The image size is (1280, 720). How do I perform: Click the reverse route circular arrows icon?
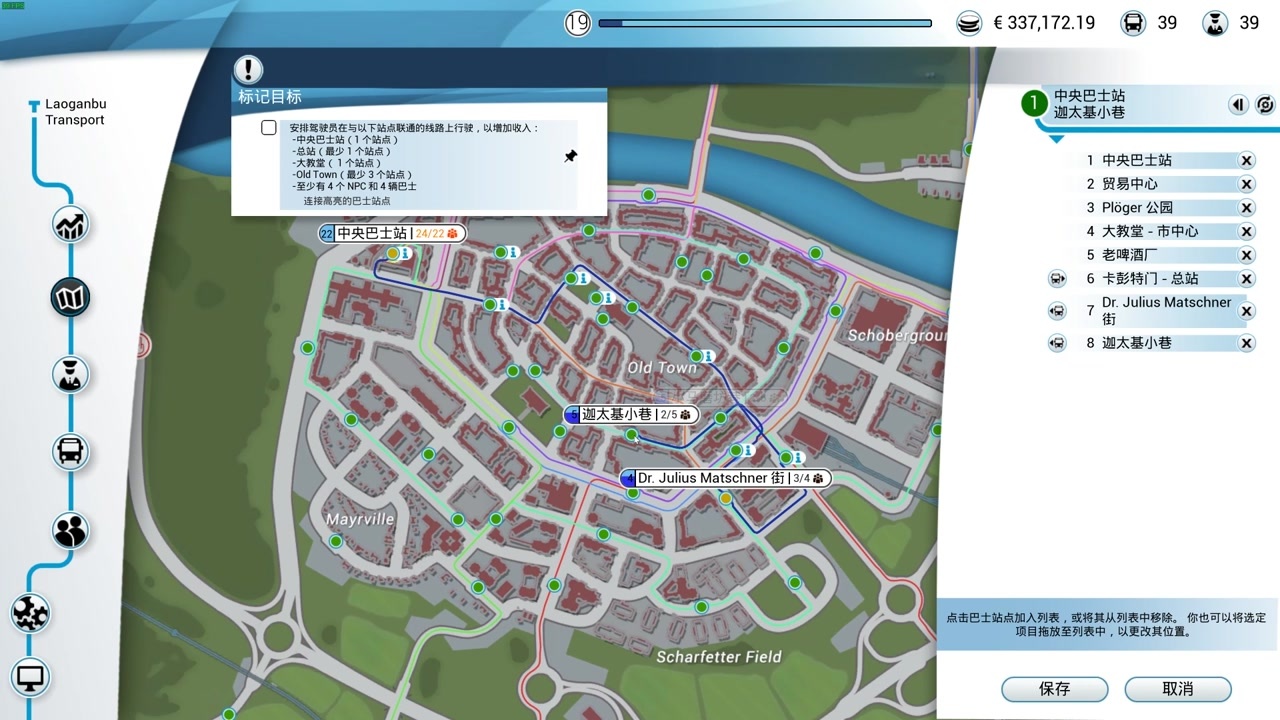1265,104
